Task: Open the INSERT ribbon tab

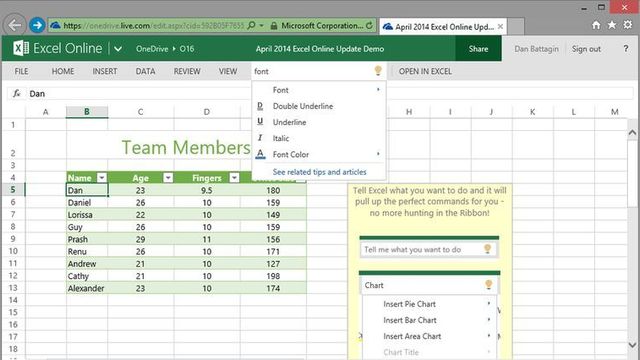Action: tap(104, 71)
